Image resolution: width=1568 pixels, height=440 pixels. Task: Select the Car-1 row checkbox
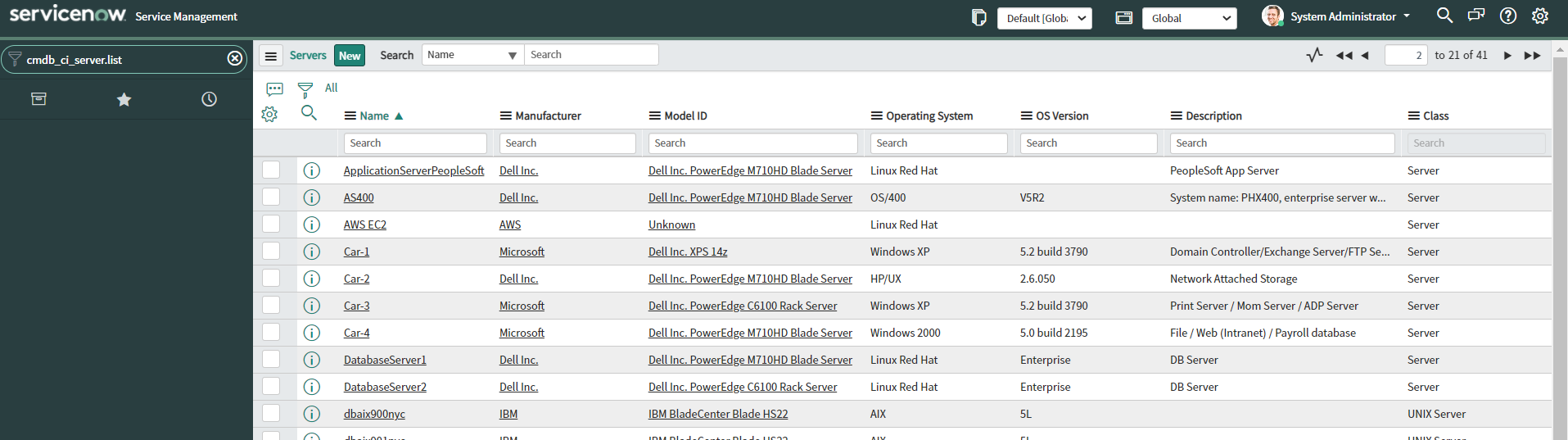tap(271, 251)
